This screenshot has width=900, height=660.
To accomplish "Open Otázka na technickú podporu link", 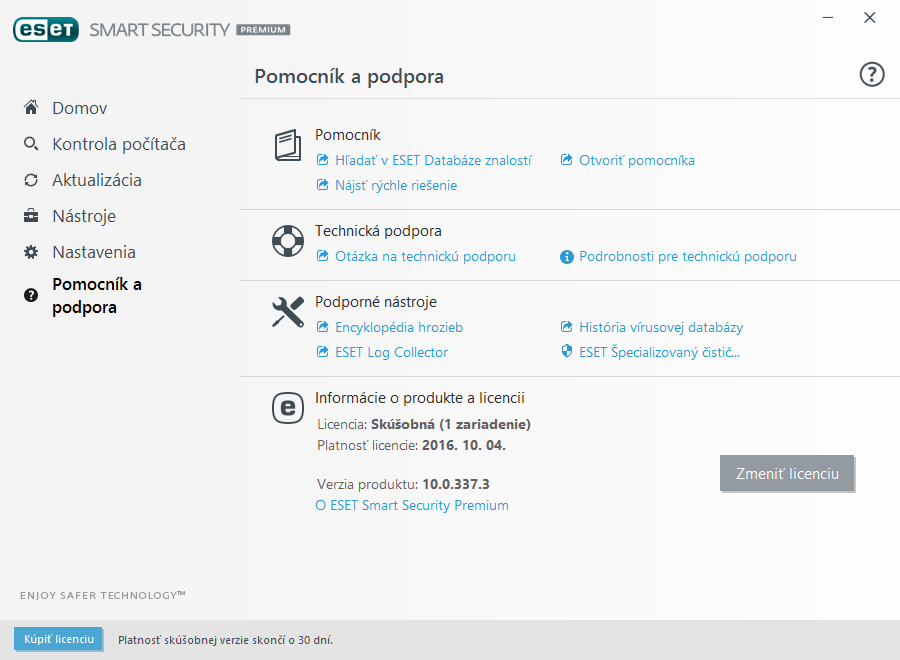I will (425, 256).
